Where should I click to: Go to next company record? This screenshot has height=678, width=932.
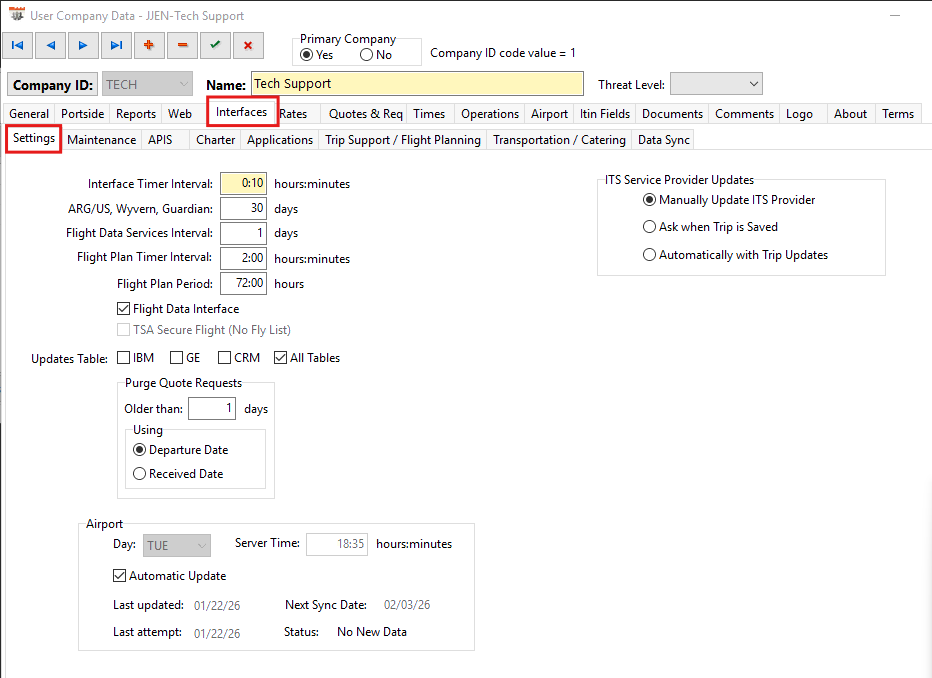(83, 45)
